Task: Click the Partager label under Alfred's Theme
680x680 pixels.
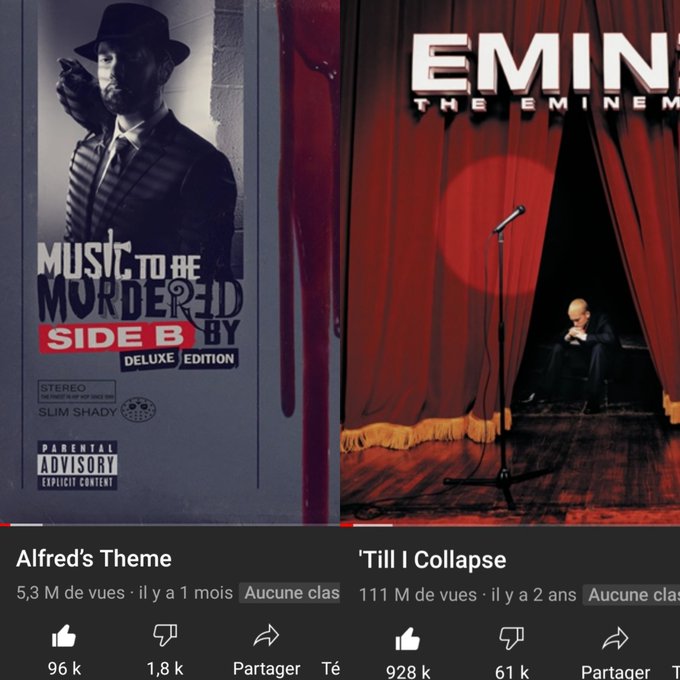Action: [x=266, y=668]
